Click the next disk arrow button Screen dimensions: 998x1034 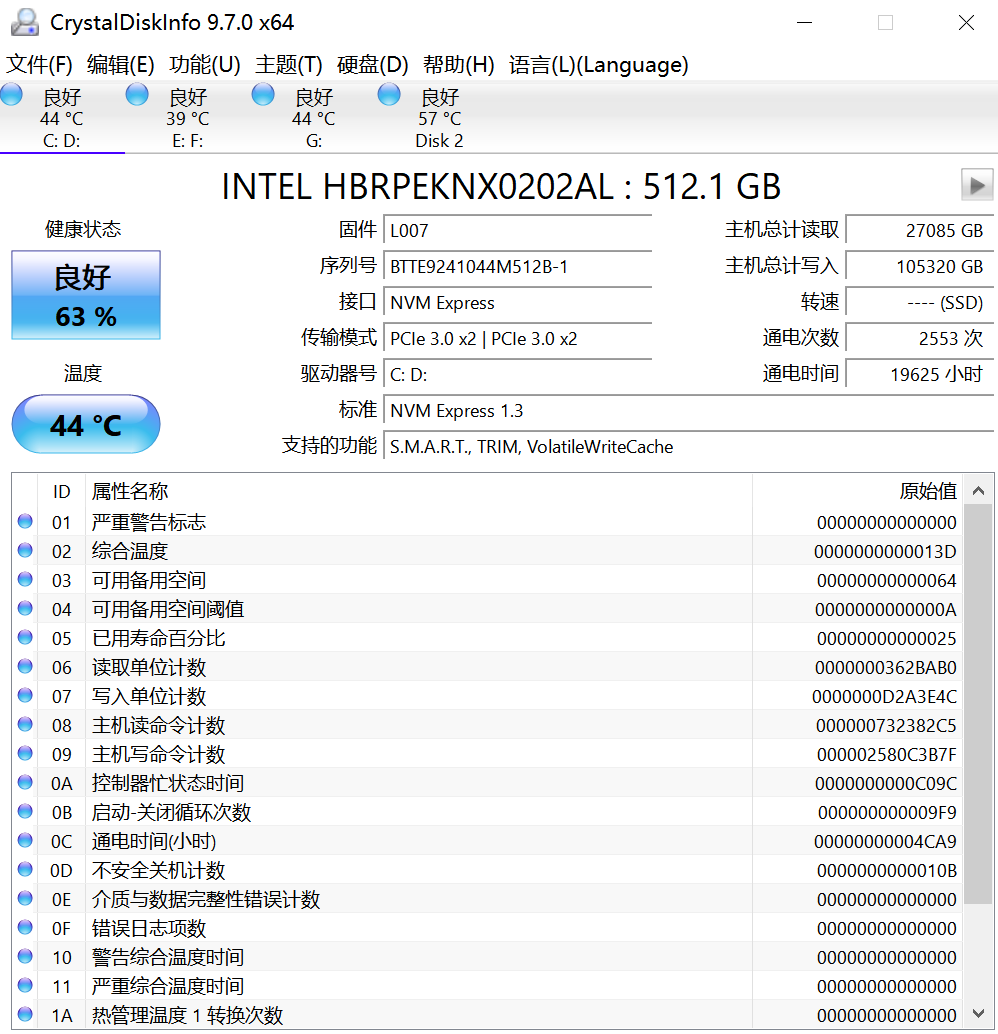click(x=977, y=185)
